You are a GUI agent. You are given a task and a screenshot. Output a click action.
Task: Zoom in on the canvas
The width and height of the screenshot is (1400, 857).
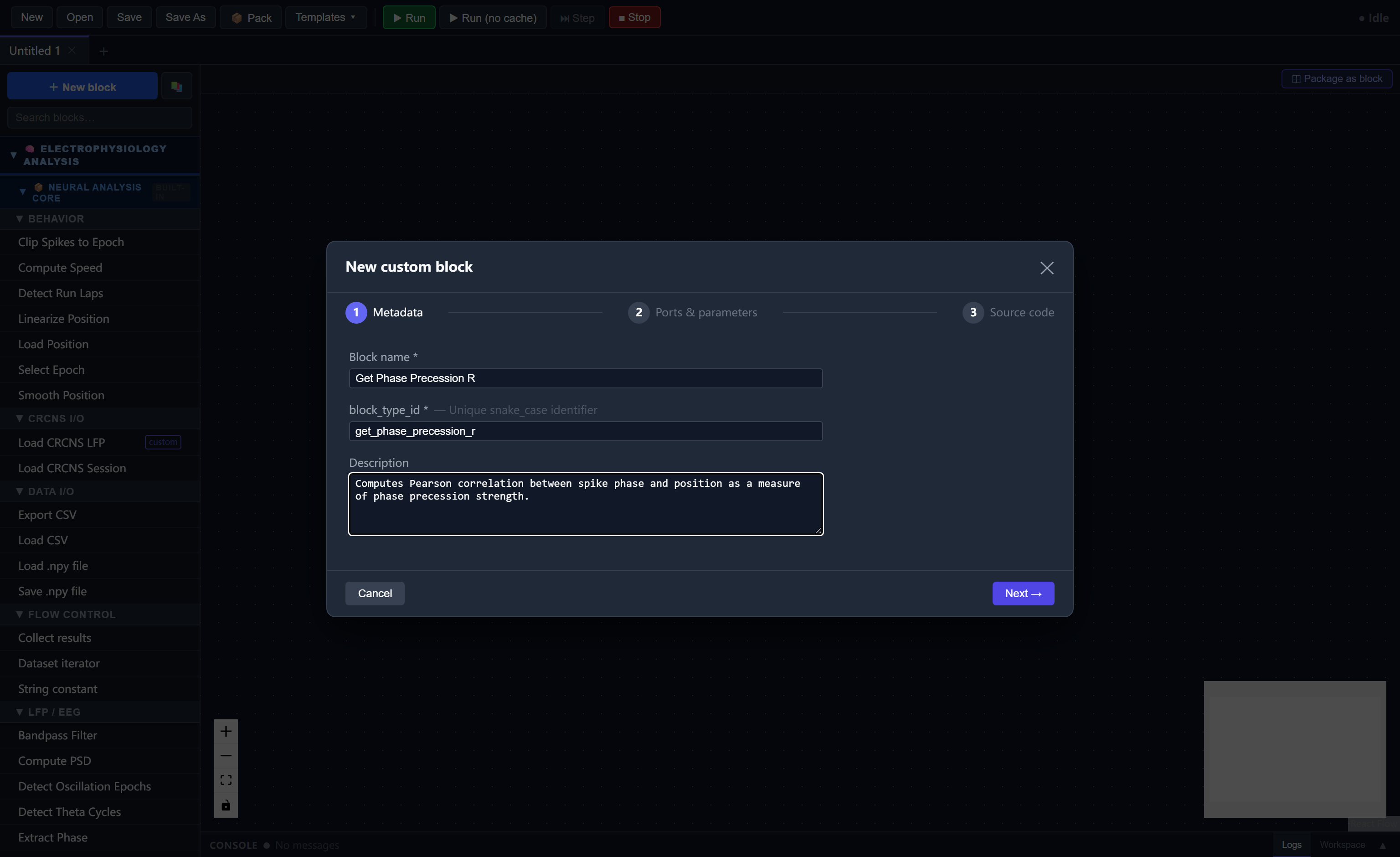pos(226,731)
